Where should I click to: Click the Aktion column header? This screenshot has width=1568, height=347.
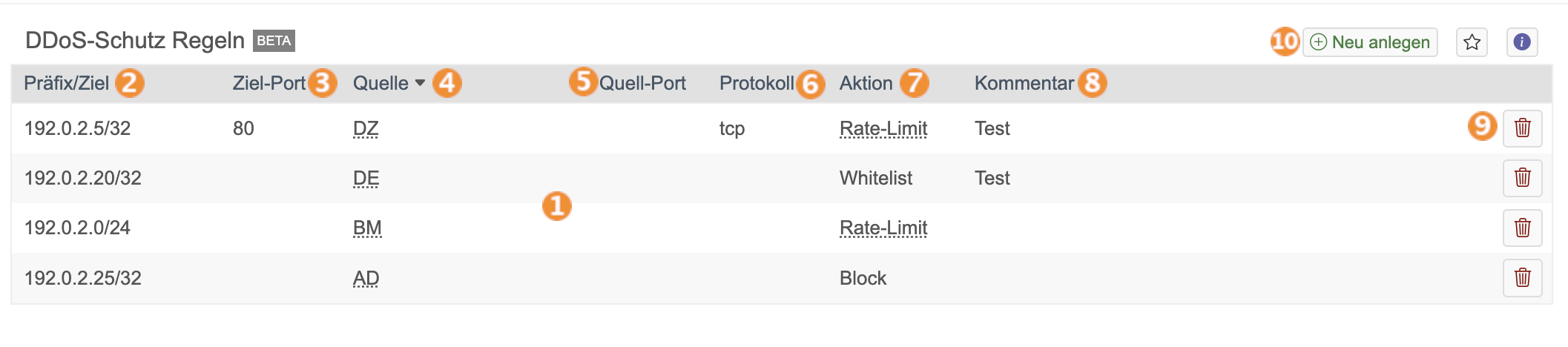(x=866, y=83)
